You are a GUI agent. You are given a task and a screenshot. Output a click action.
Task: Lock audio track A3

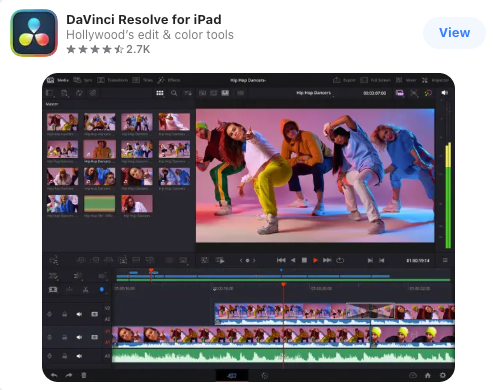coord(64,356)
